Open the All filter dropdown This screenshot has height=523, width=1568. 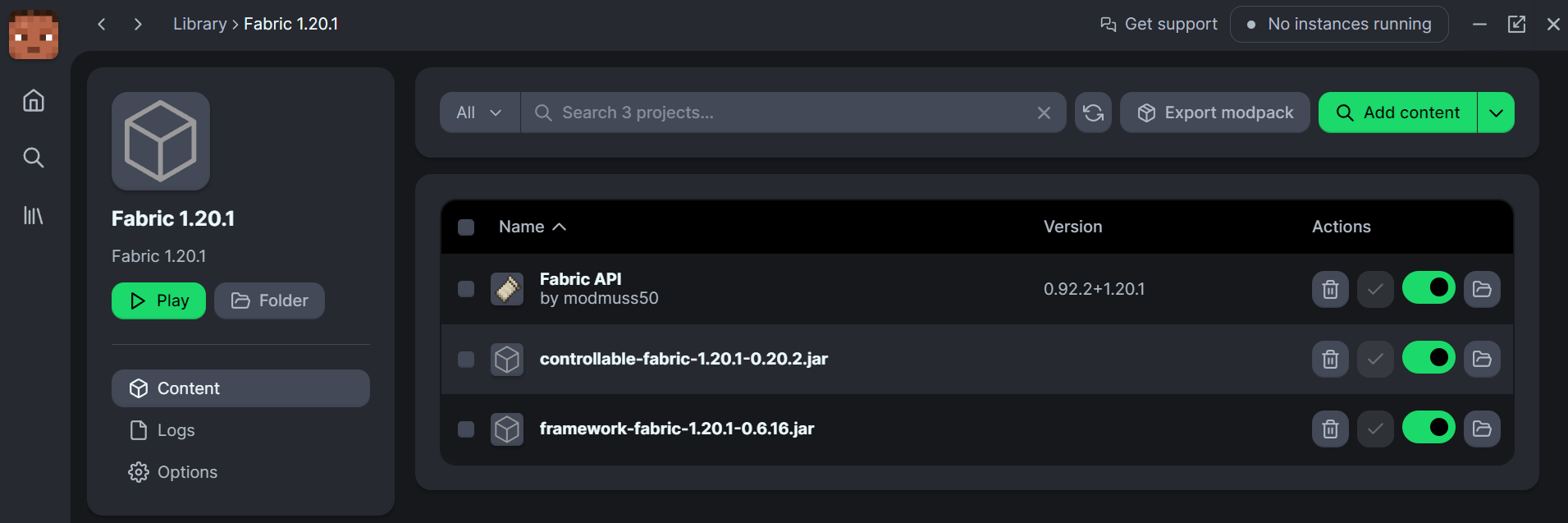coord(480,112)
